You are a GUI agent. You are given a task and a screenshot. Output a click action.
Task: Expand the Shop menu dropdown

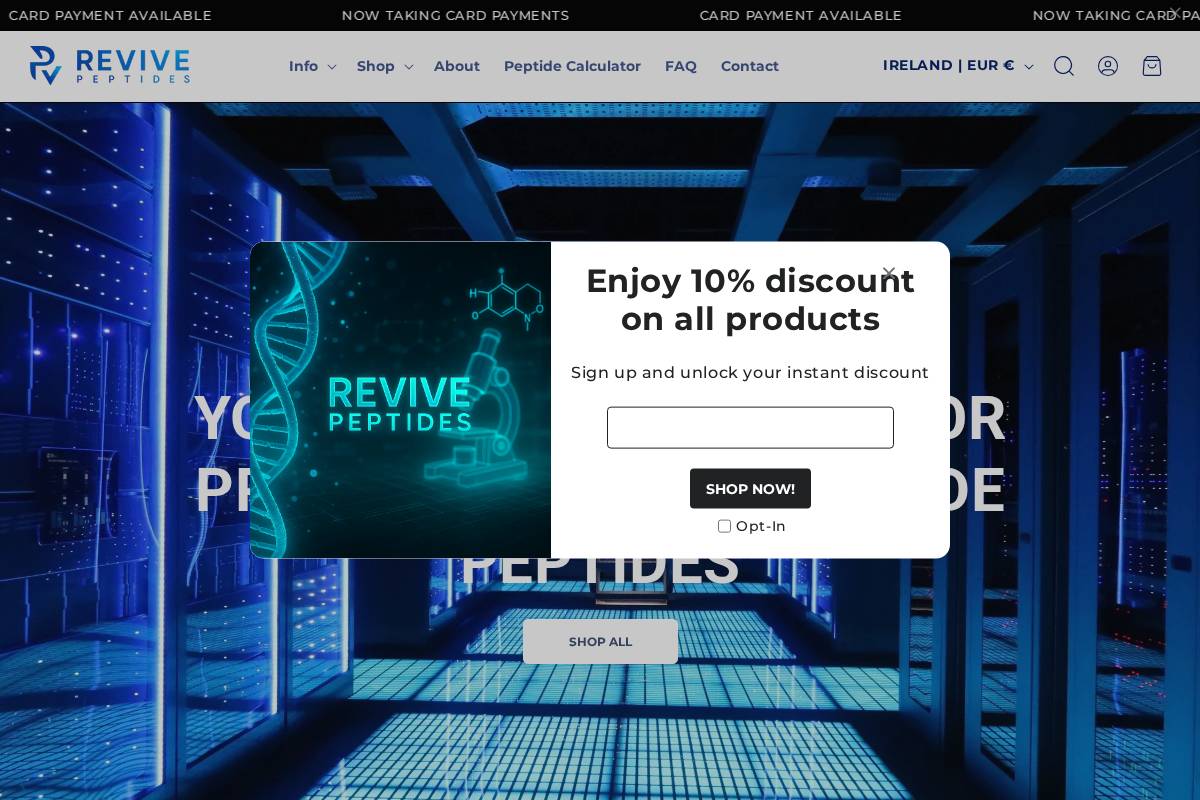[x=385, y=66]
